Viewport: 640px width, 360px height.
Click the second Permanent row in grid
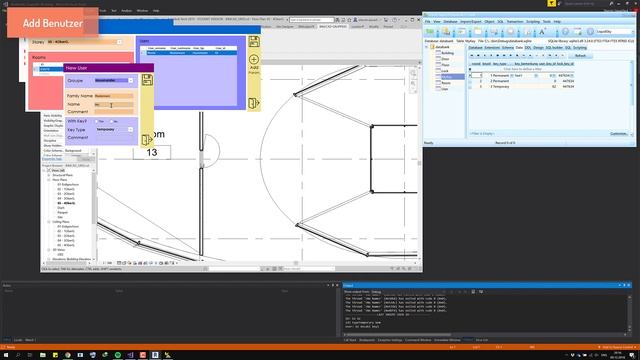(x=522, y=81)
